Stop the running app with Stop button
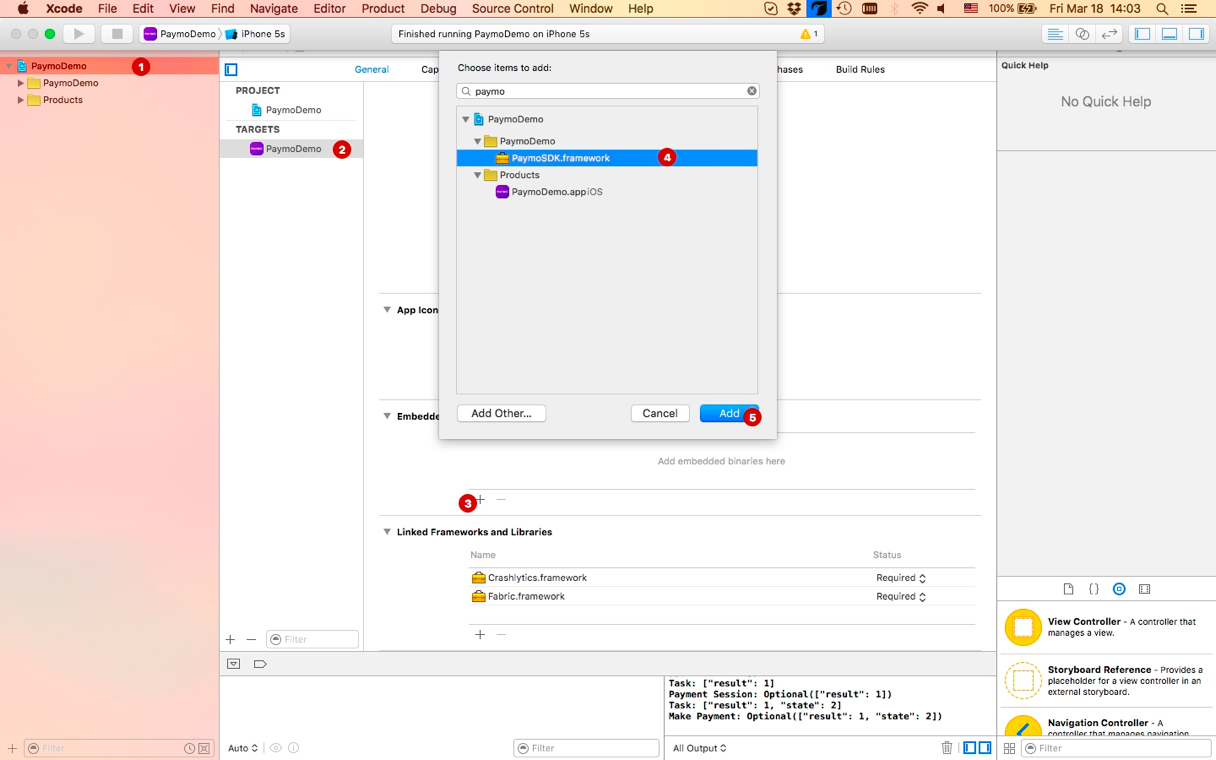 pos(117,34)
